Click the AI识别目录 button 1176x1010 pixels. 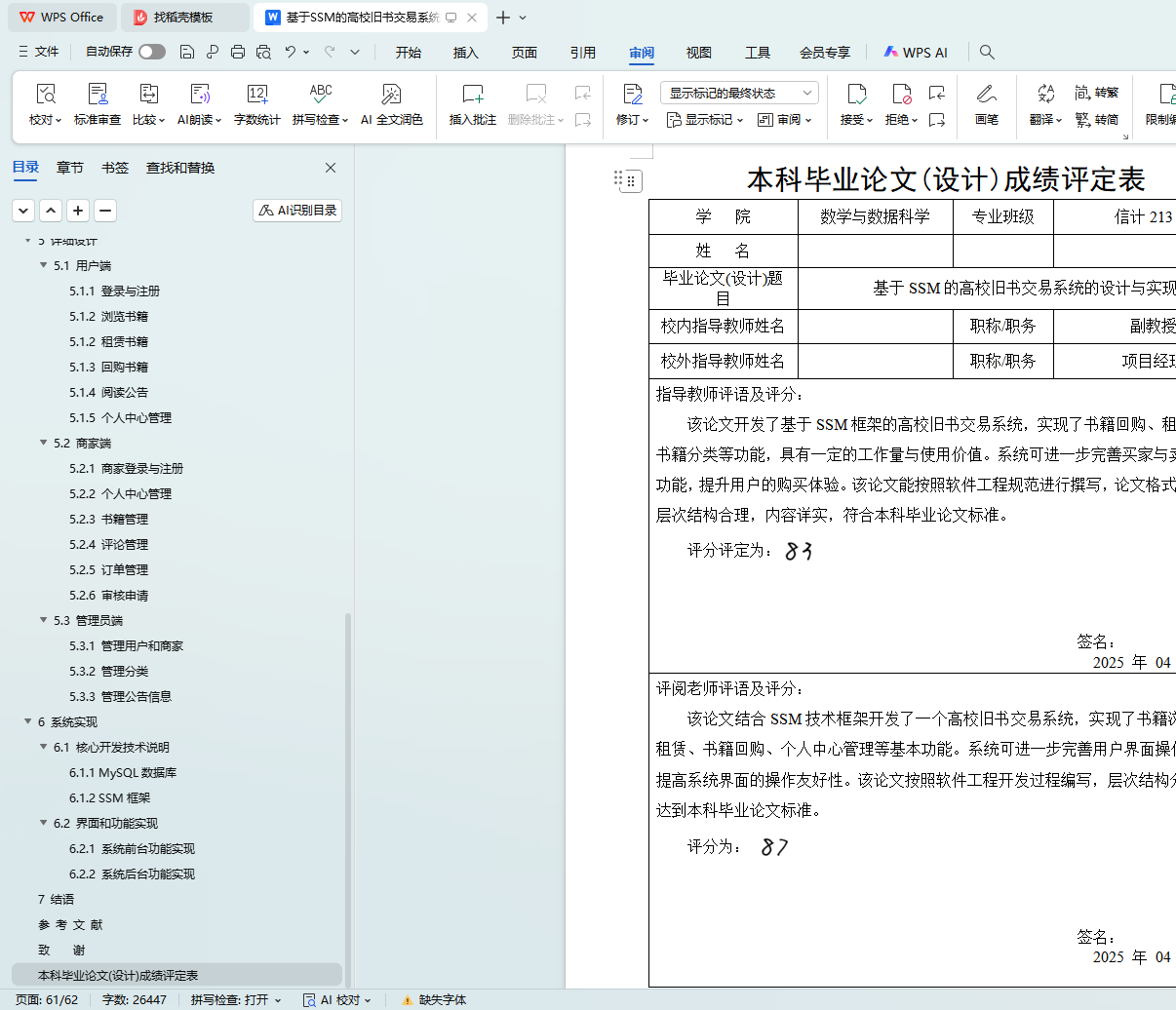[297, 211]
